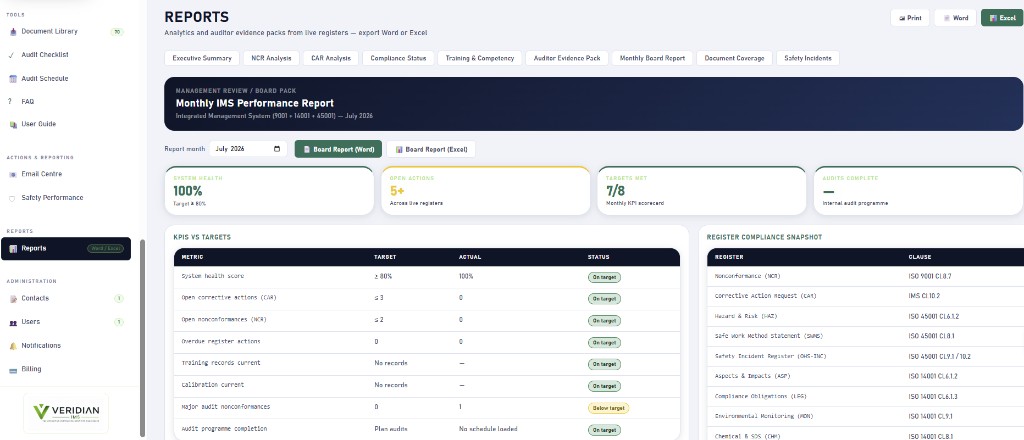Click the Audit Schedule calendar icon
Viewport: 1024px width, 440px height.
[x=12, y=79]
